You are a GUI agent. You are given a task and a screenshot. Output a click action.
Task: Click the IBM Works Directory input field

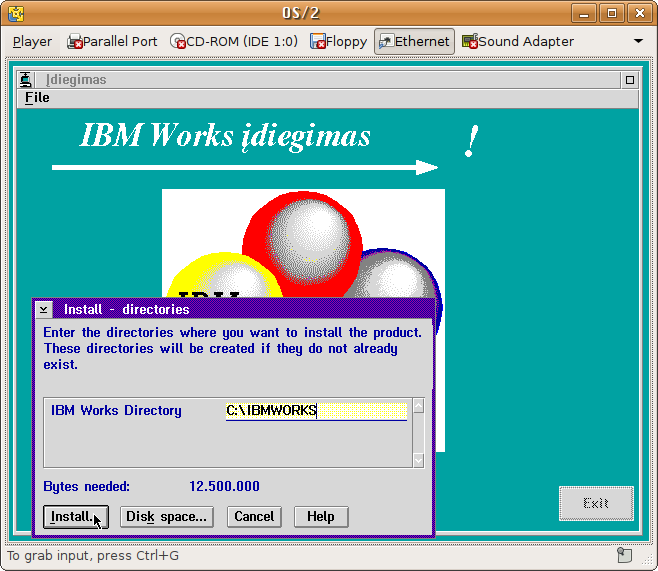(x=316, y=410)
